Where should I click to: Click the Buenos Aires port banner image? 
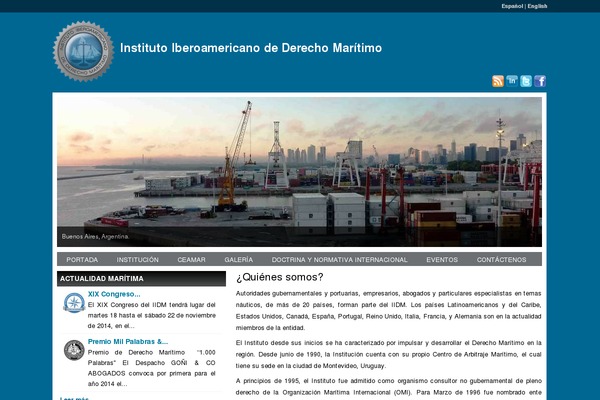click(x=299, y=171)
